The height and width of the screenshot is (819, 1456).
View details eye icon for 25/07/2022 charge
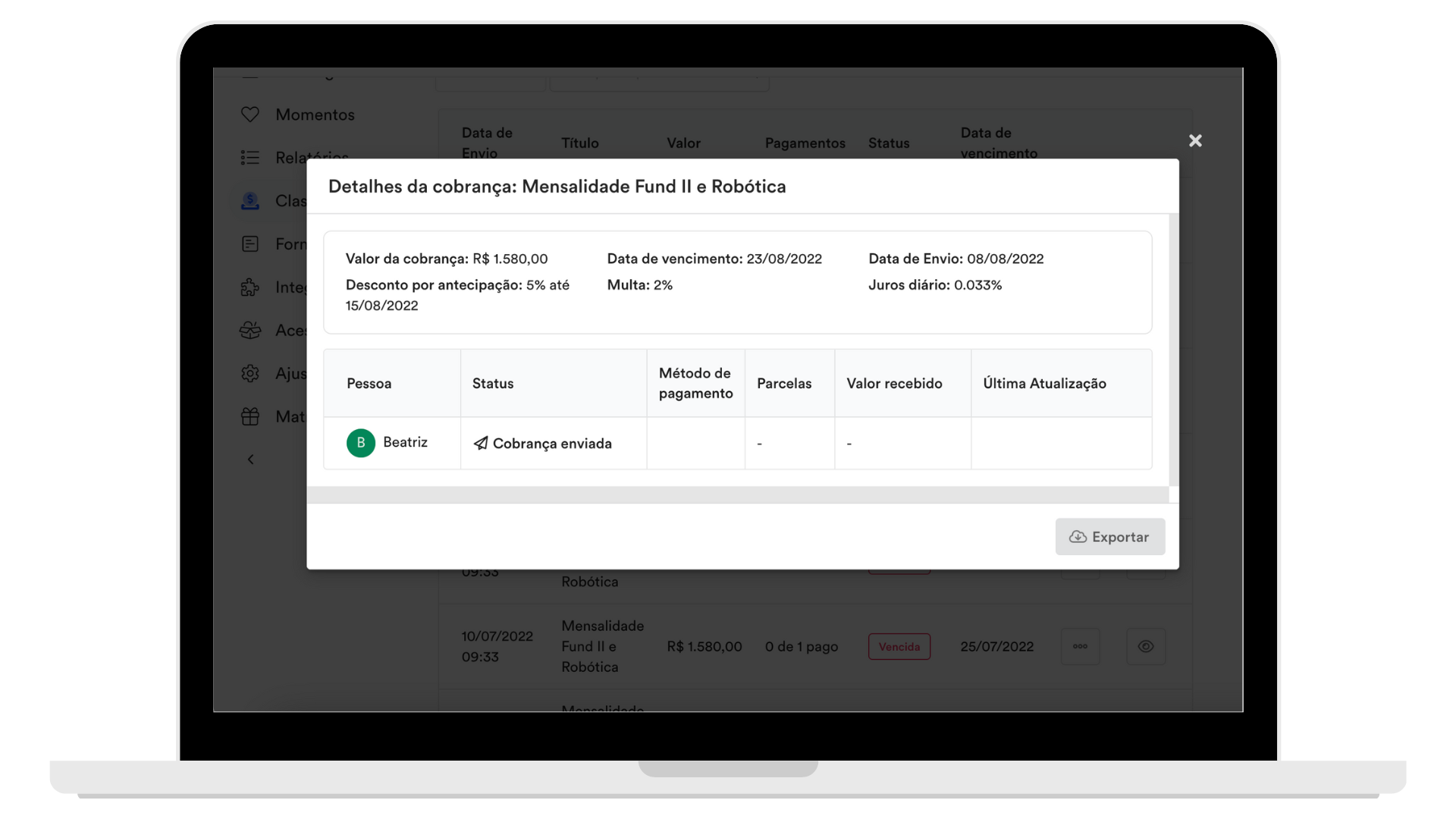coord(1146,647)
